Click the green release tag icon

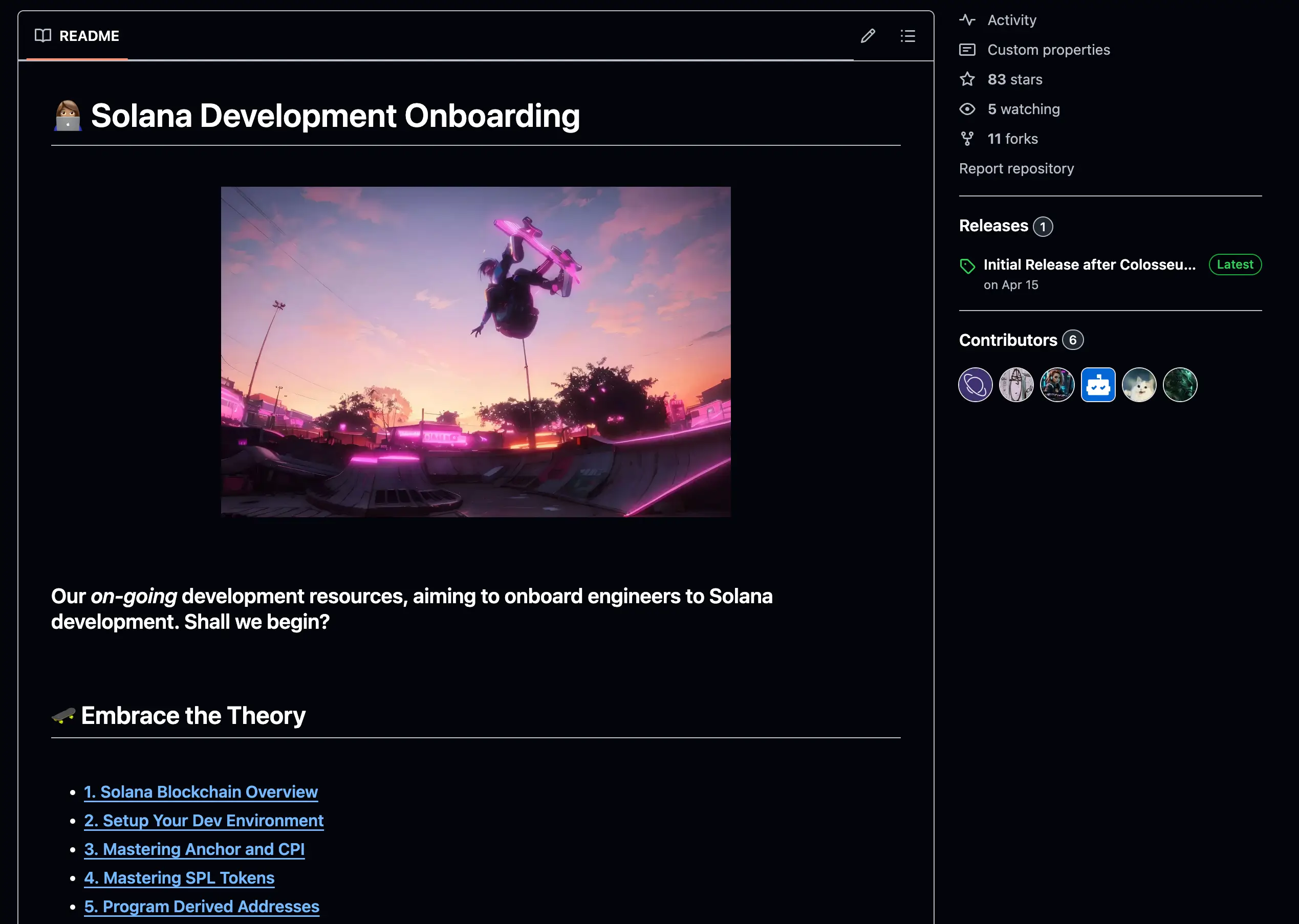tap(967, 266)
